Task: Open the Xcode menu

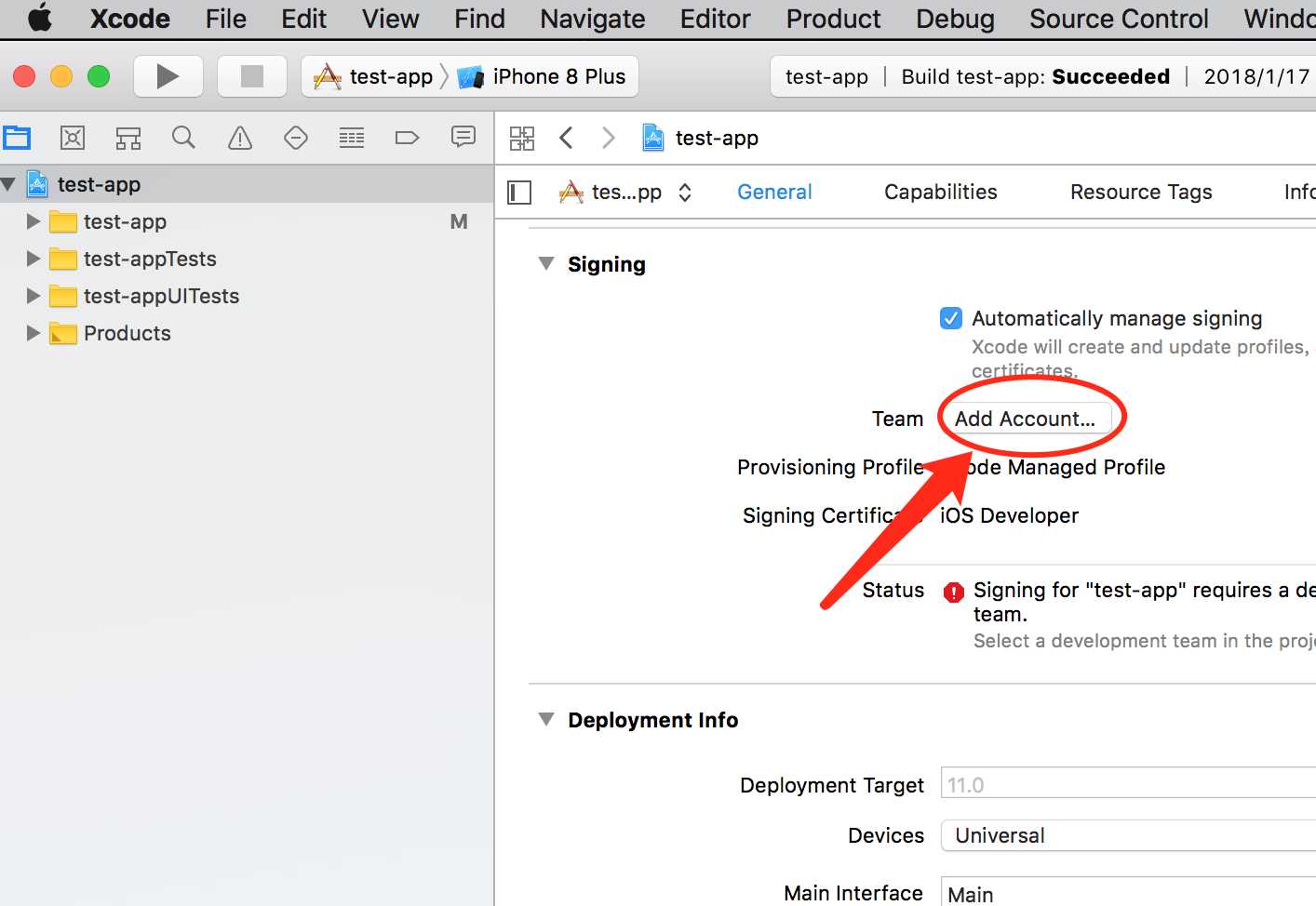Action: [x=130, y=19]
